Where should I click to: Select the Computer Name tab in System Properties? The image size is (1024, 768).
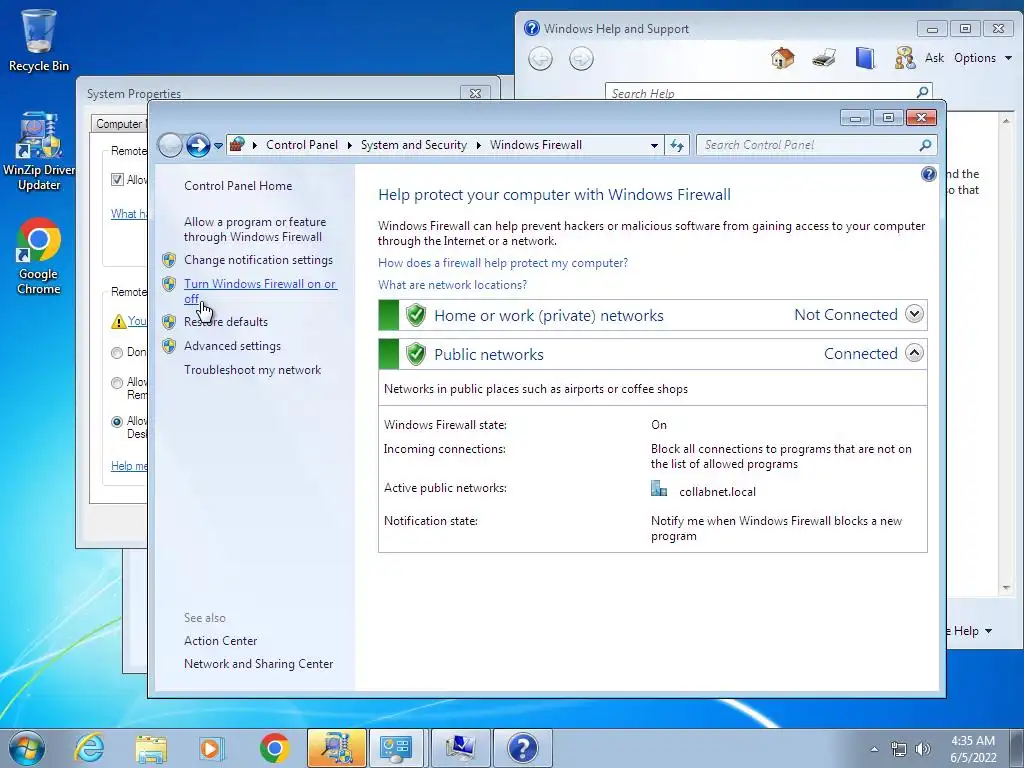[x=120, y=124]
